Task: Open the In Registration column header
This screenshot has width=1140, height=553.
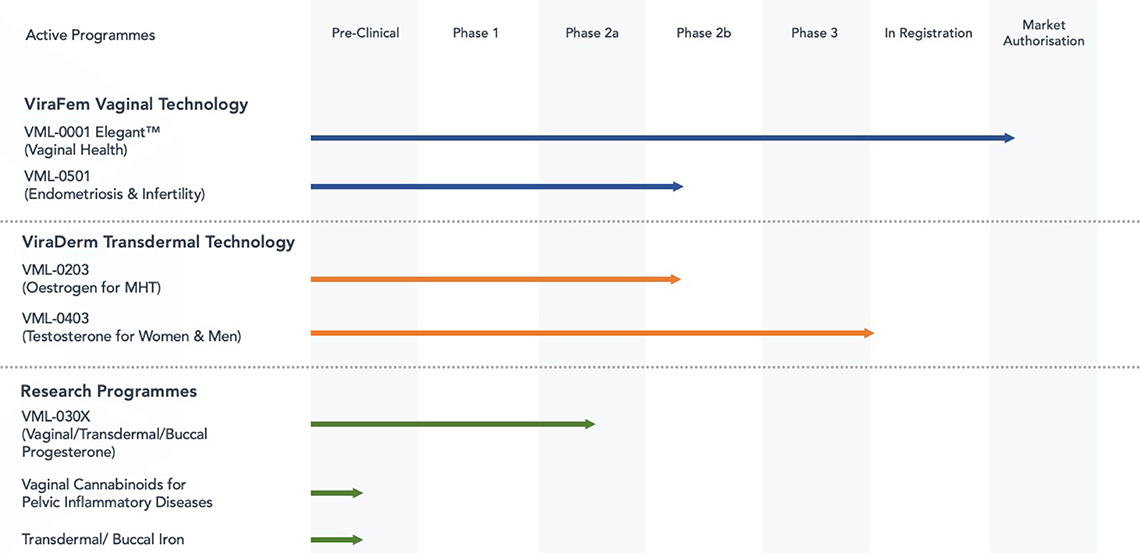Action: tap(928, 33)
